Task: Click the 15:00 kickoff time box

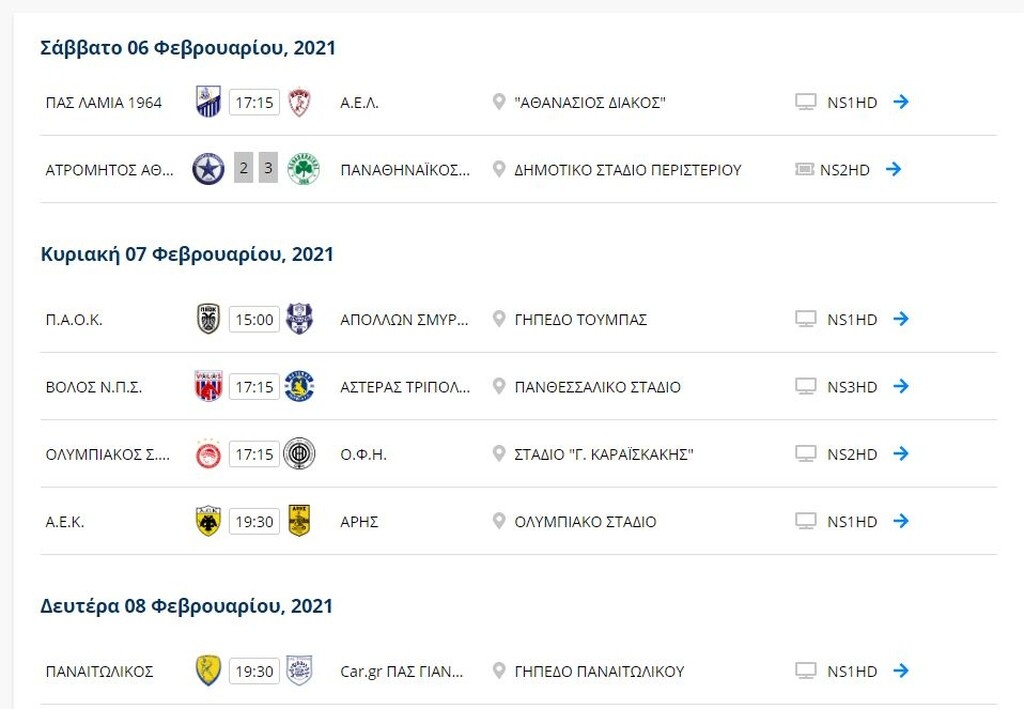Action: (x=254, y=319)
